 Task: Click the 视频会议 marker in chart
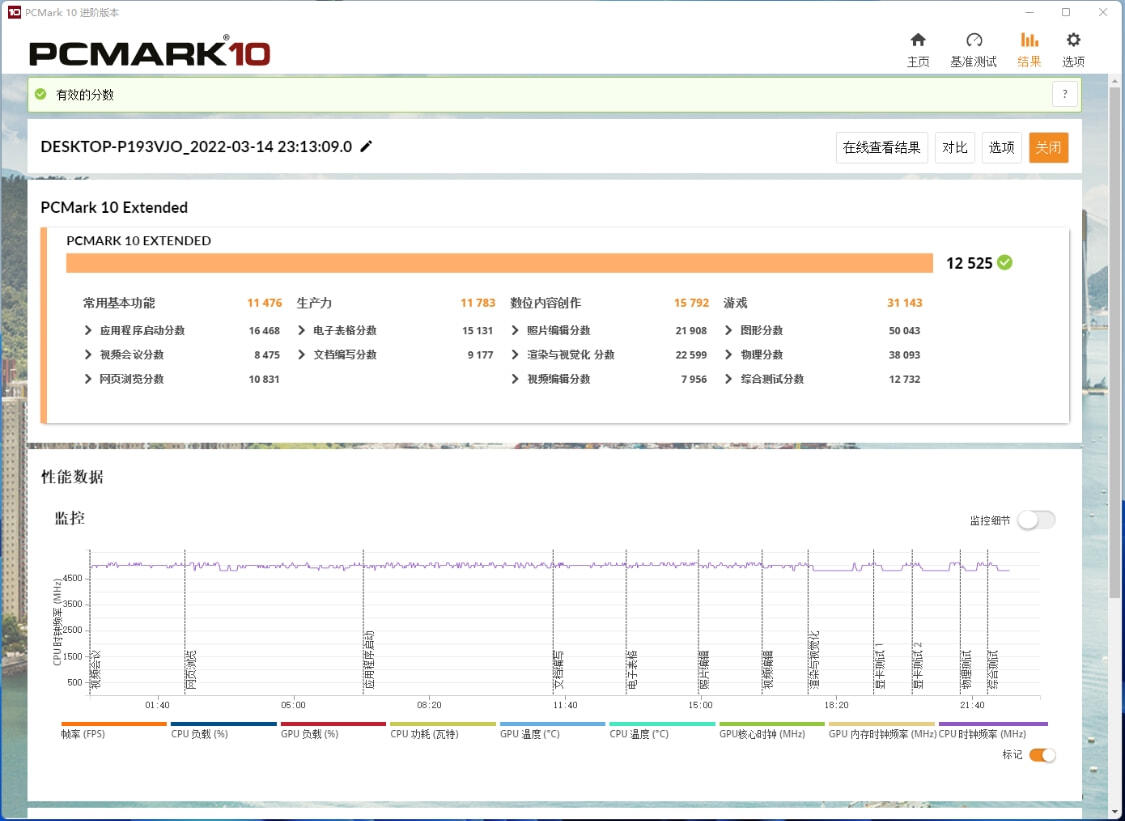coord(96,670)
